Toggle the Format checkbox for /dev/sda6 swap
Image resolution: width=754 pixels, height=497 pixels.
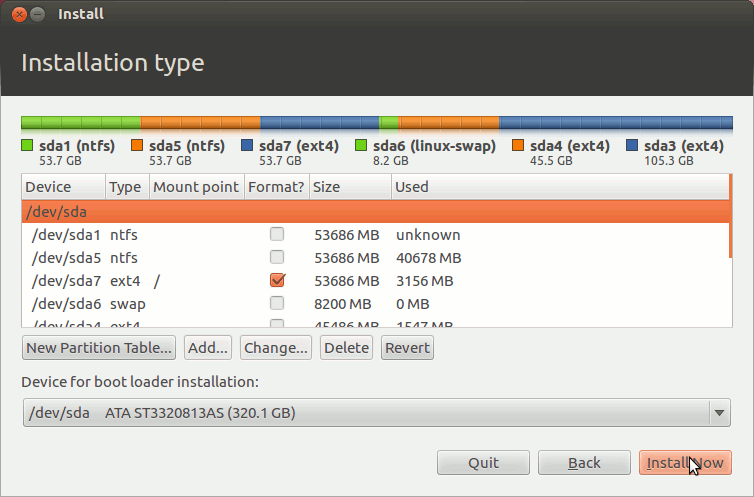pyautogui.click(x=277, y=304)
